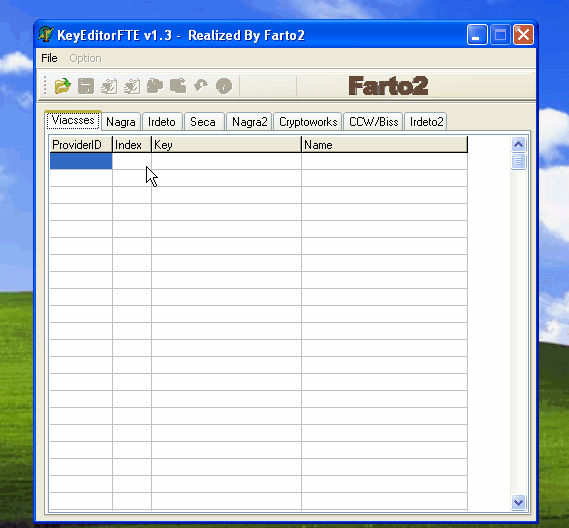Open the Seca tab
This screenshot has height=528, width=569.
[x=203, y=122]
